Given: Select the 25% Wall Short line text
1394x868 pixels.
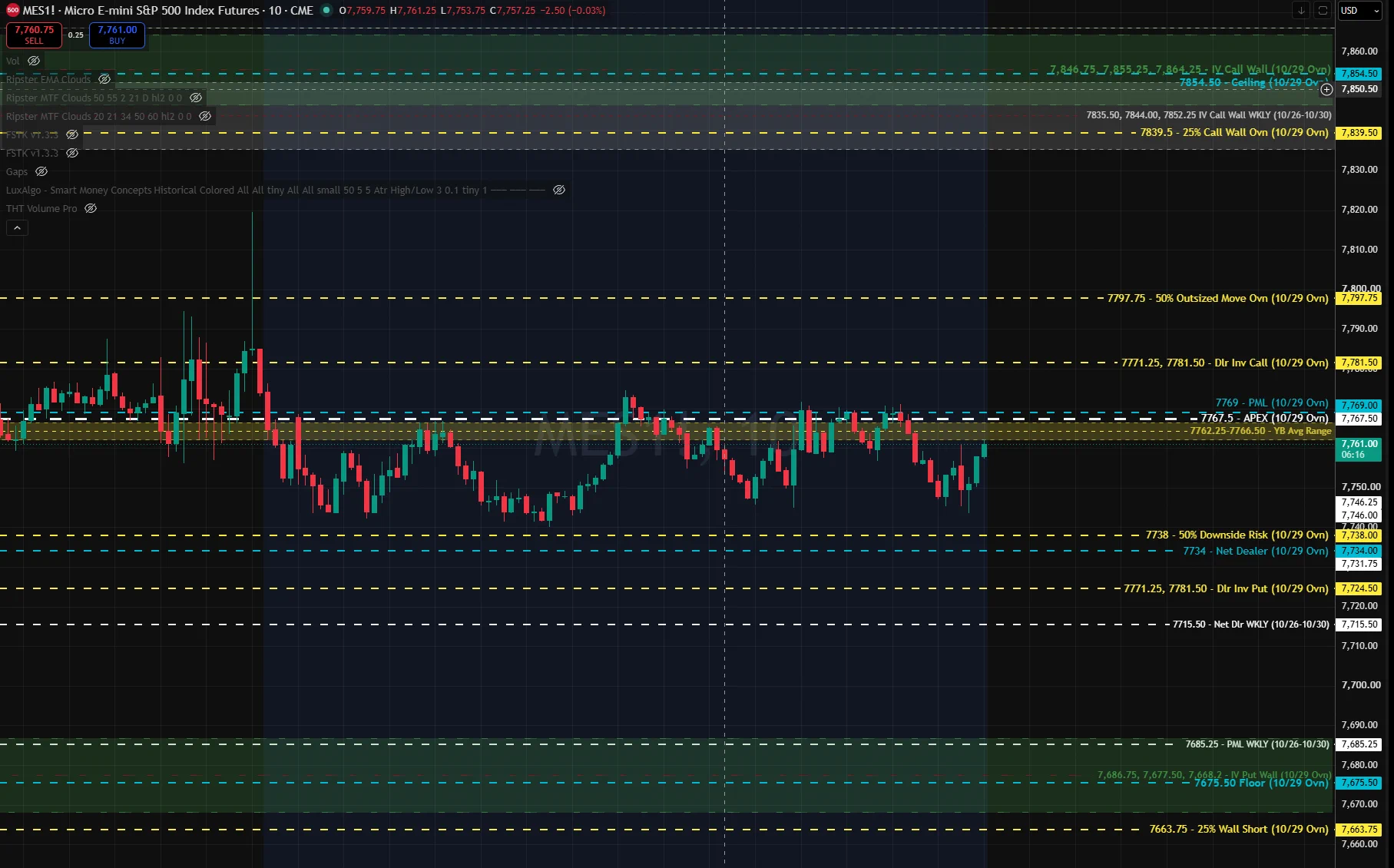Looking at the screenshot, I should point(1239,829).
